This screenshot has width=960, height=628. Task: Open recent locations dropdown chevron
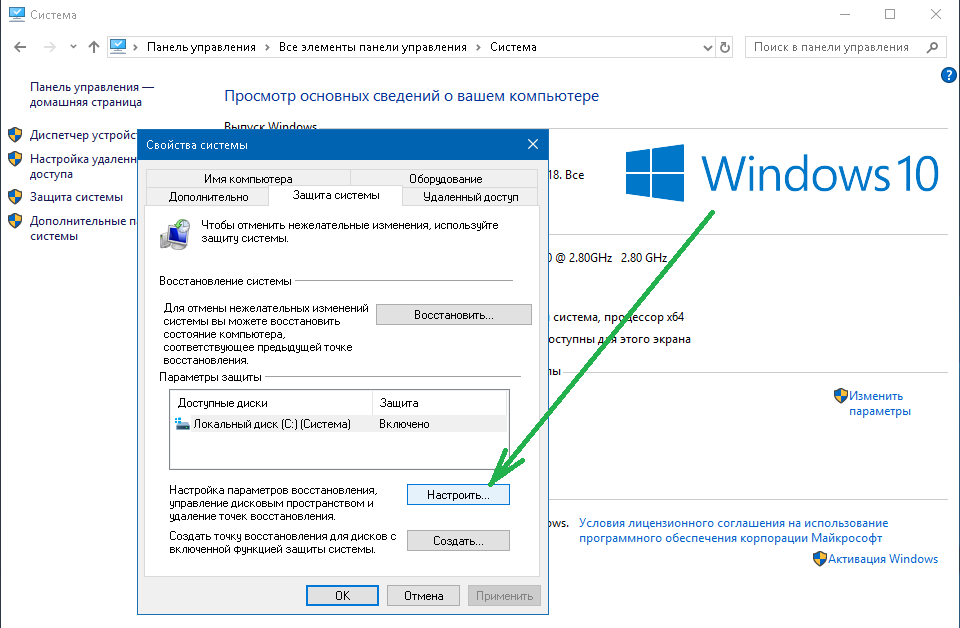pos(73,47)
